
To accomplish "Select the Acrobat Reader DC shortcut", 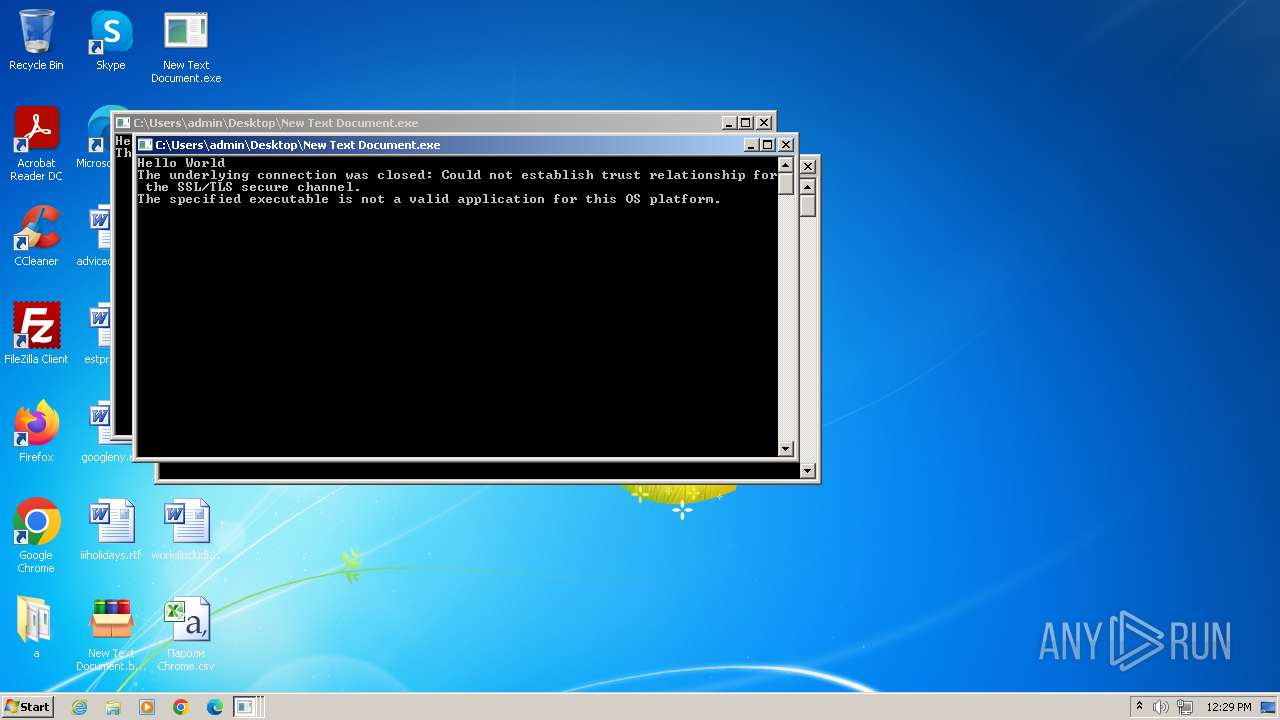I will click(x=36, y=144).
